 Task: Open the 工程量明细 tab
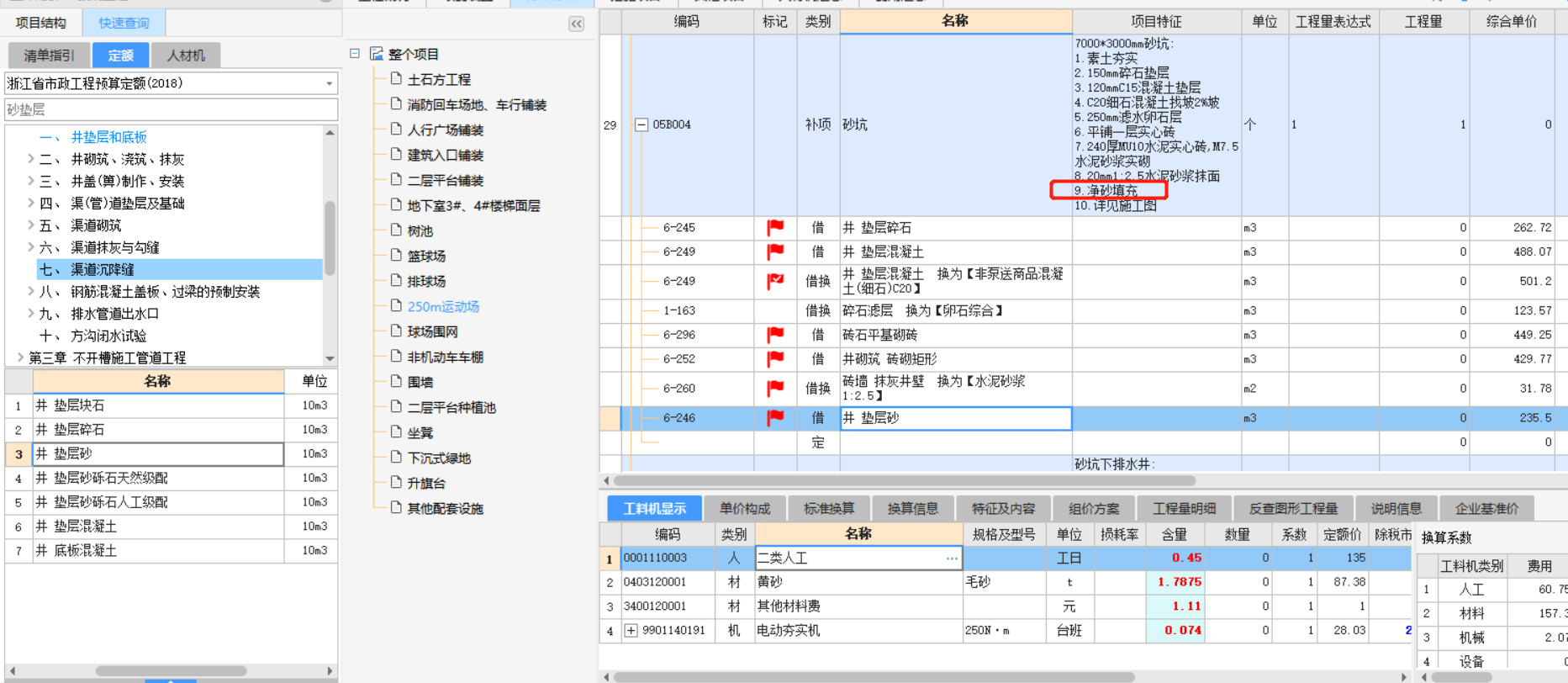[1184, 508]
